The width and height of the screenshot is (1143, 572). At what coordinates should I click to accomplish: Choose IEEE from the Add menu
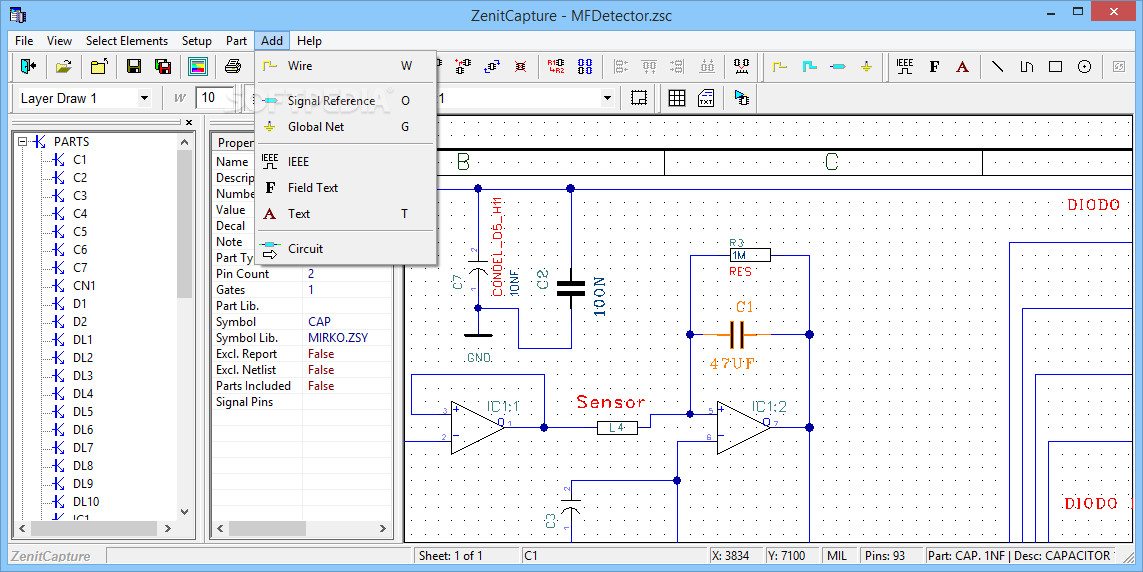pos(346,162)
